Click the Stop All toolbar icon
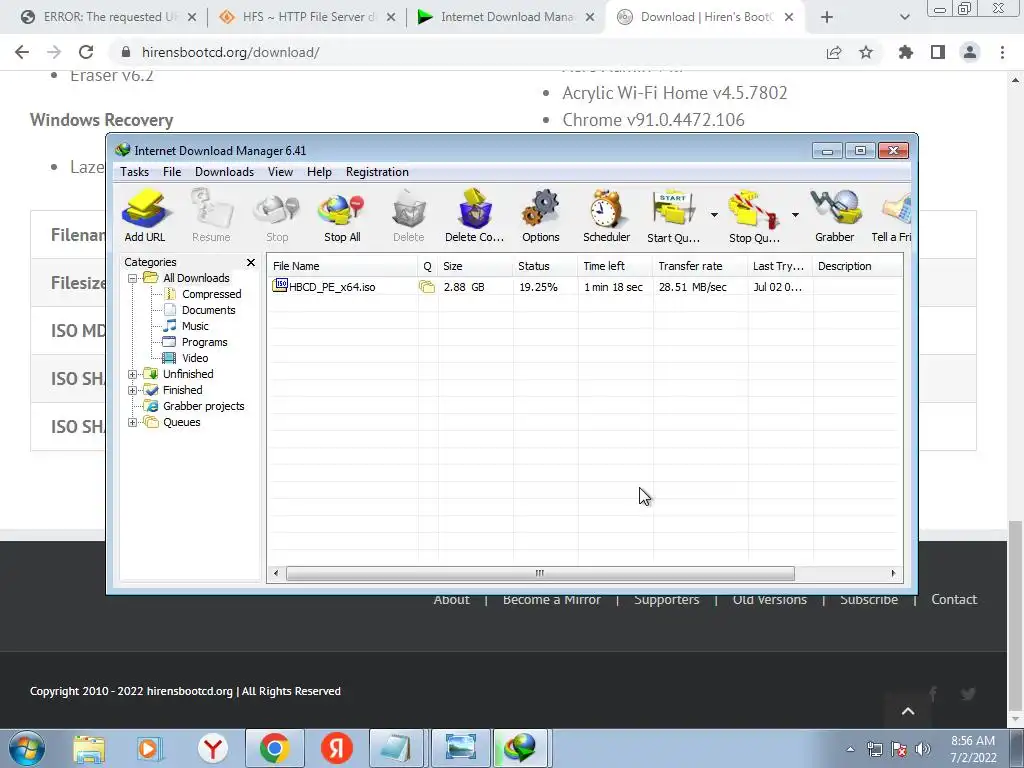The height and width of the screenshot is (768, 1024). (342, 216)
